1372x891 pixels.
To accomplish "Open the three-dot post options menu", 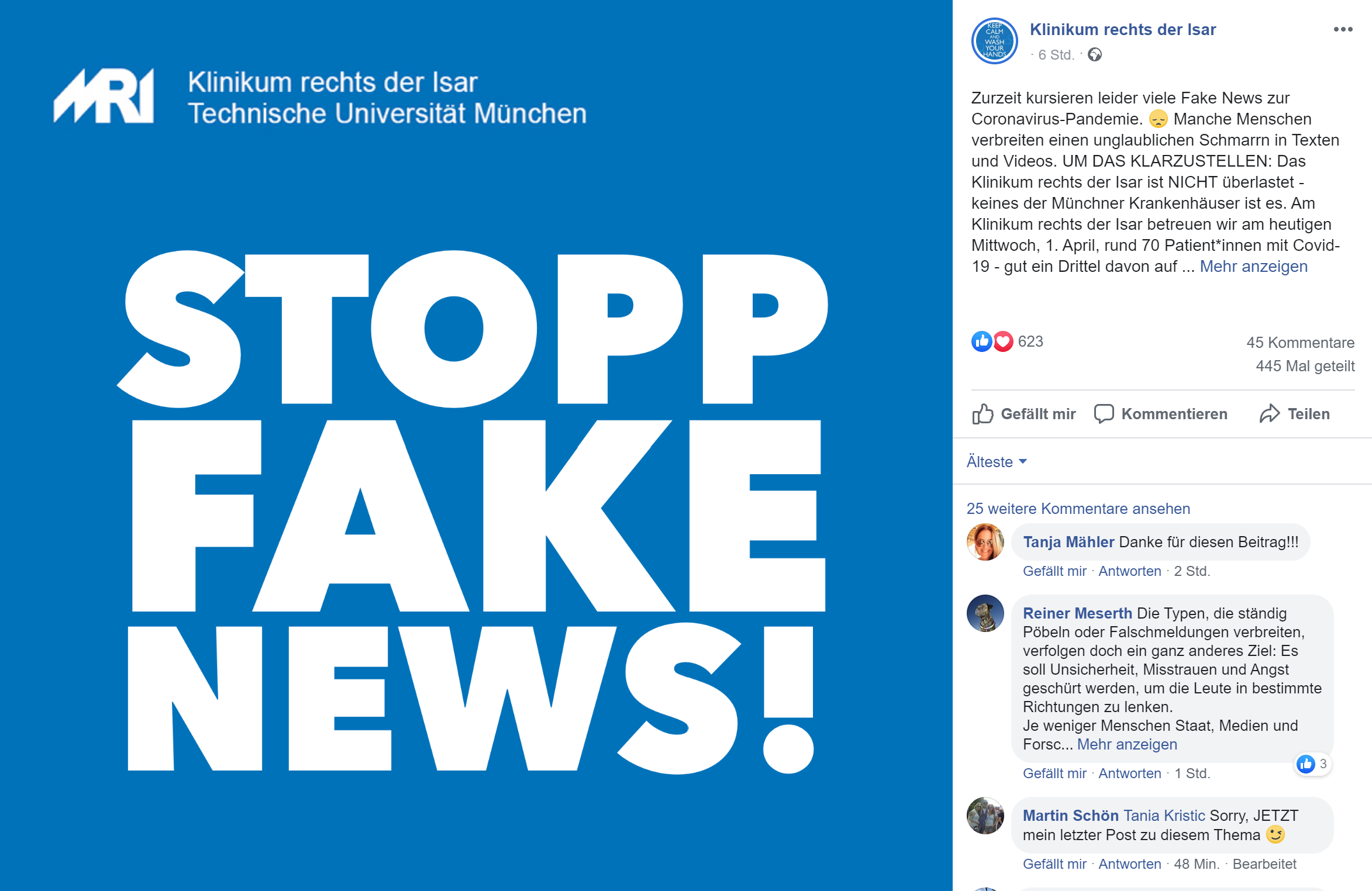I will point(1343,29).
